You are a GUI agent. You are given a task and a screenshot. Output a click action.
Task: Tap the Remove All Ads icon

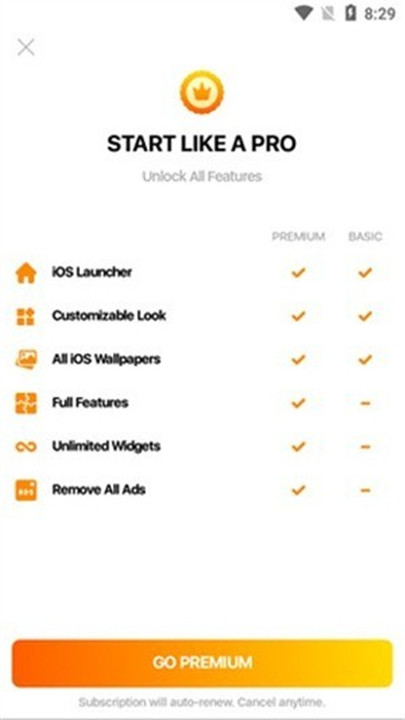point(26,490)
